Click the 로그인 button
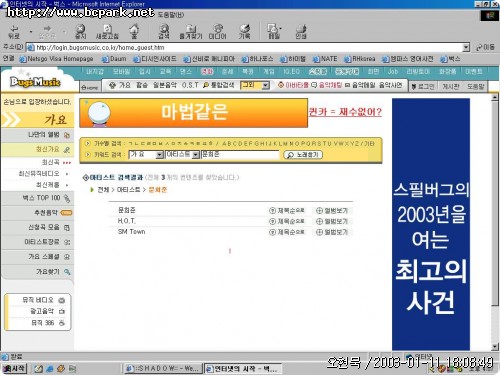Viewport: 500px width, 375px height. coord(423,87)
